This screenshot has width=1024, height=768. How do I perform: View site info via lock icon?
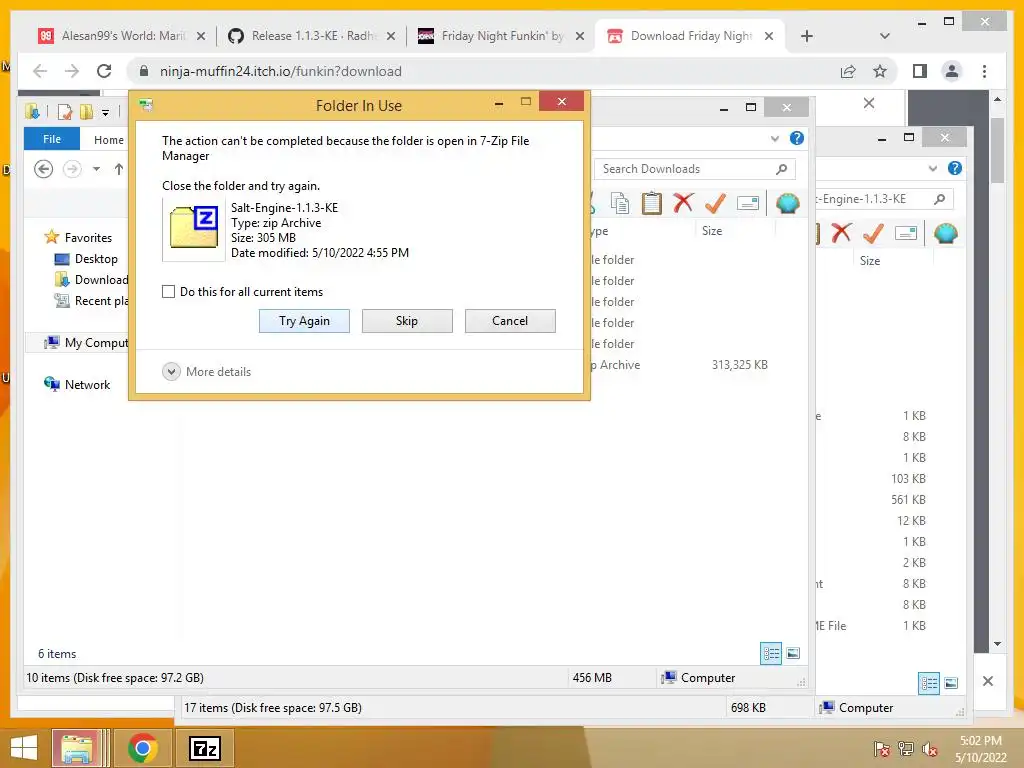pos(144,71)
